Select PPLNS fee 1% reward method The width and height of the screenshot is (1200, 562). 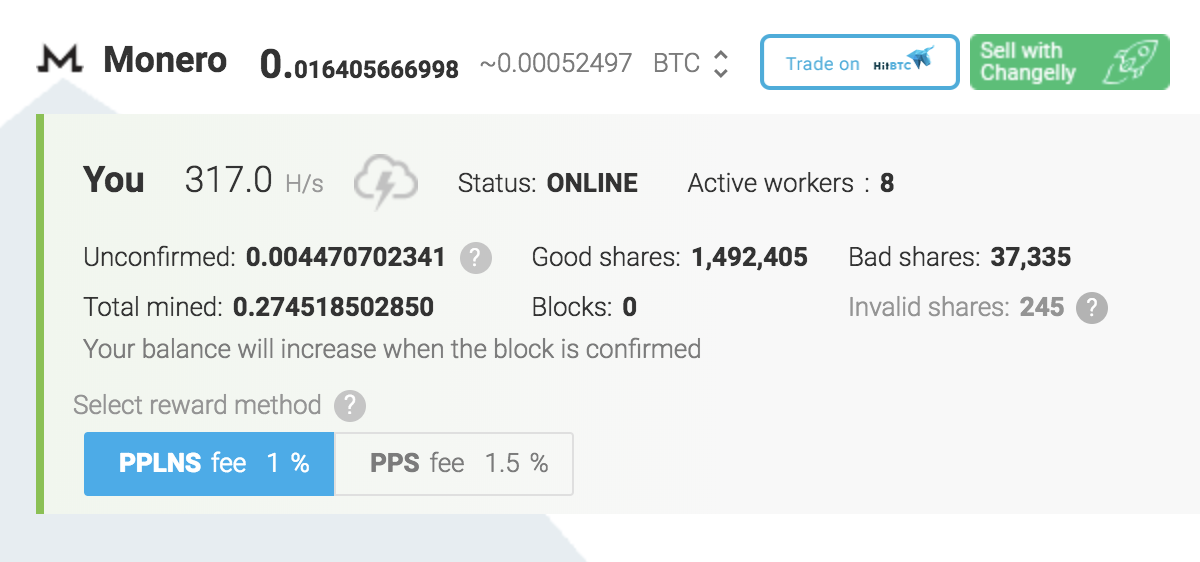pyautogui.click(x=209, y=464)
